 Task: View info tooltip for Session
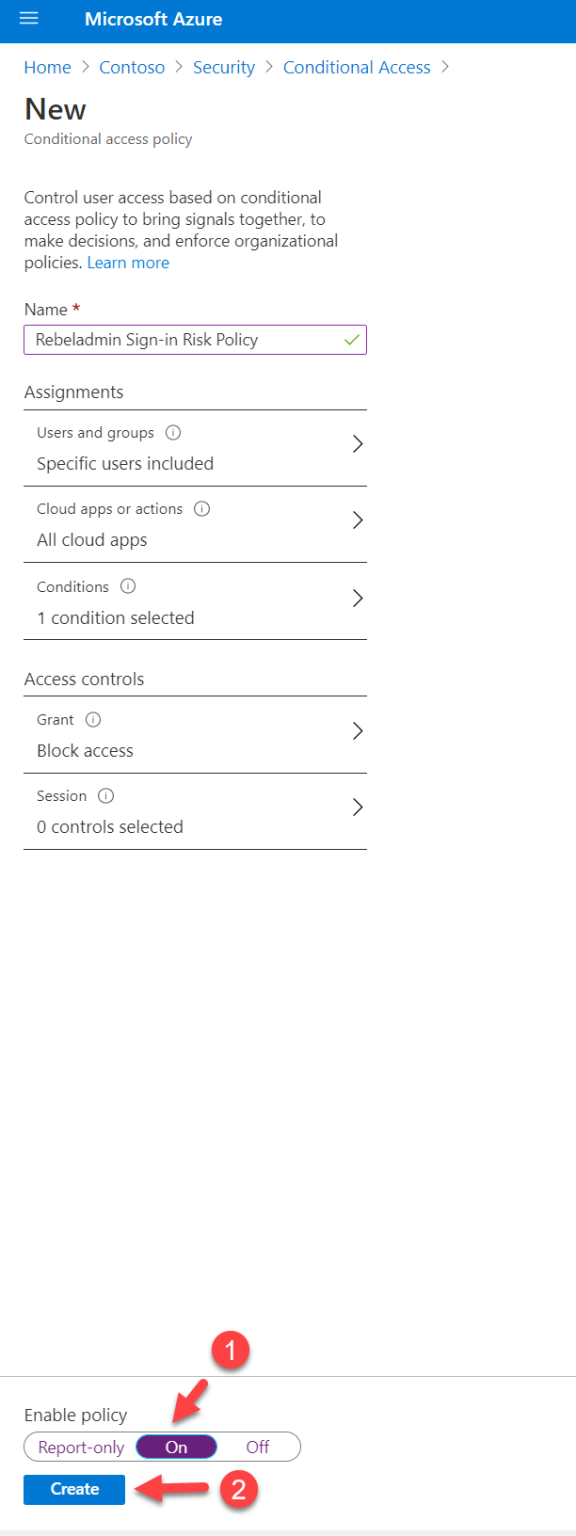(x=107, y=795)
